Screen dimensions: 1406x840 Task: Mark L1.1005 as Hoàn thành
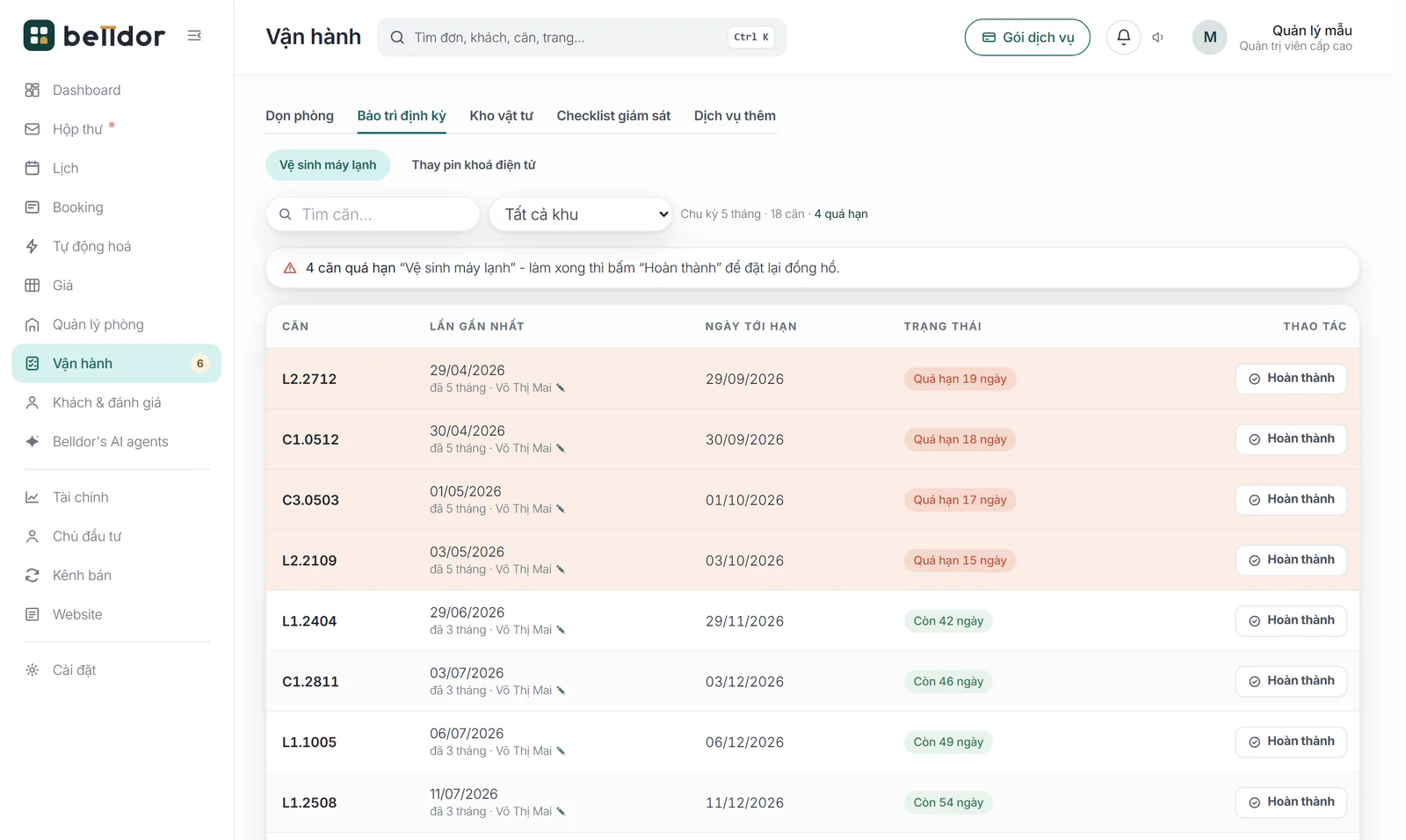1291,742
